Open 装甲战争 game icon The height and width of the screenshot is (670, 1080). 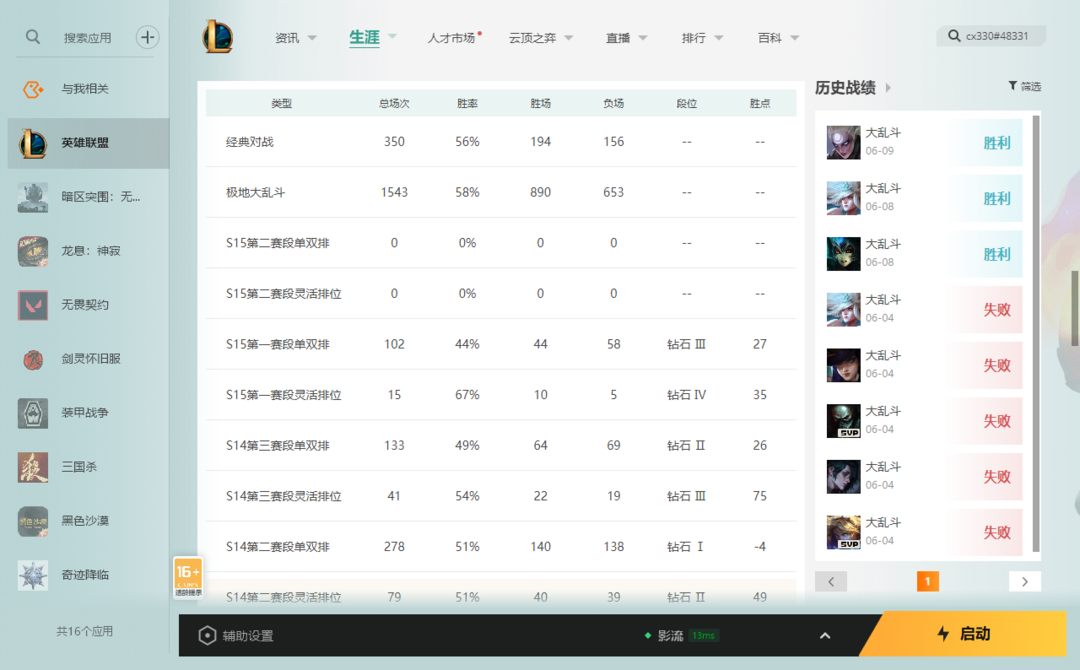tap(33, 413)
